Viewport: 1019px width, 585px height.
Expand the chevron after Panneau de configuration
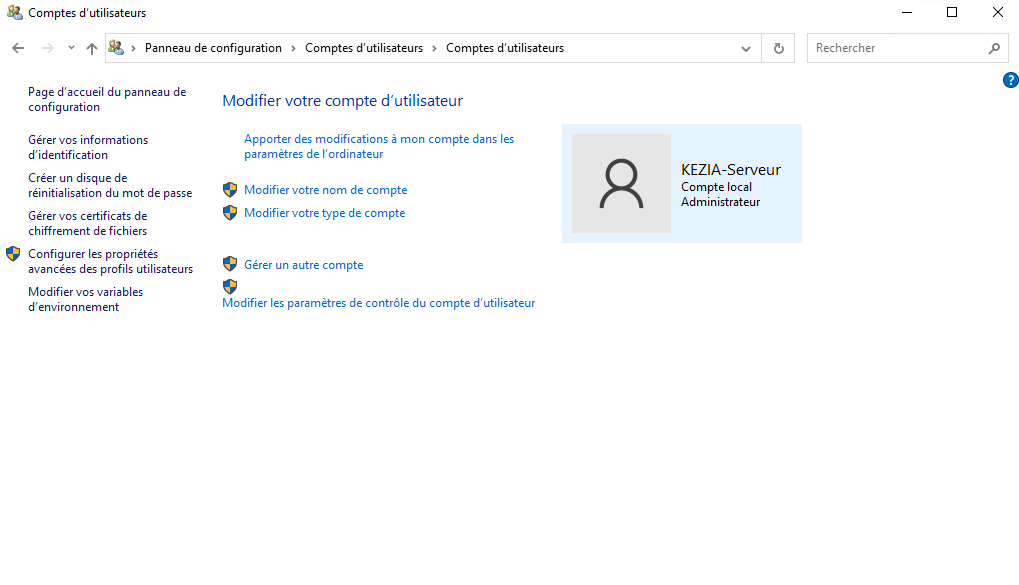293,48
